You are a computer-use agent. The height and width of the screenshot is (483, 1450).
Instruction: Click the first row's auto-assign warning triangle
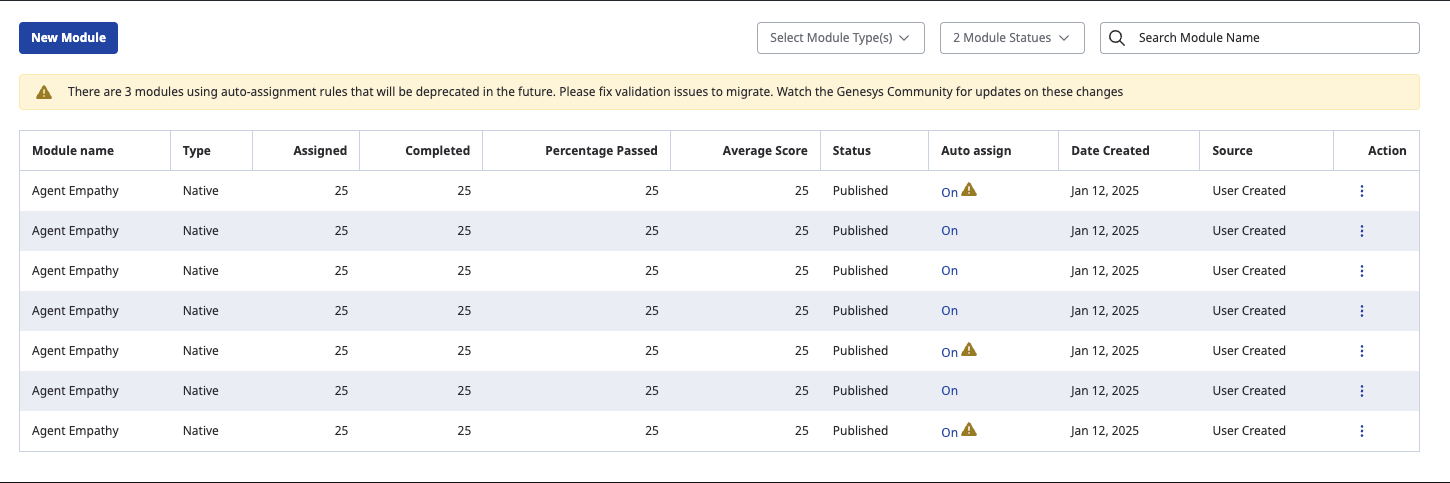[x=969, y=189]
